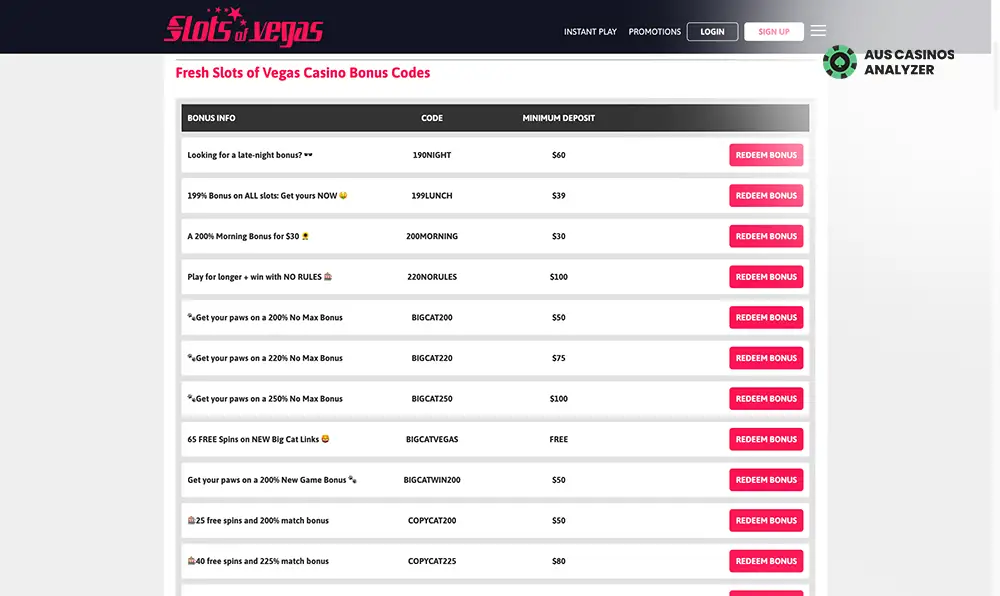The width and height of the screenshot is (1000, 596).
Task: Click the Login button
Action: pyautogui.click(x=712, y=32)
